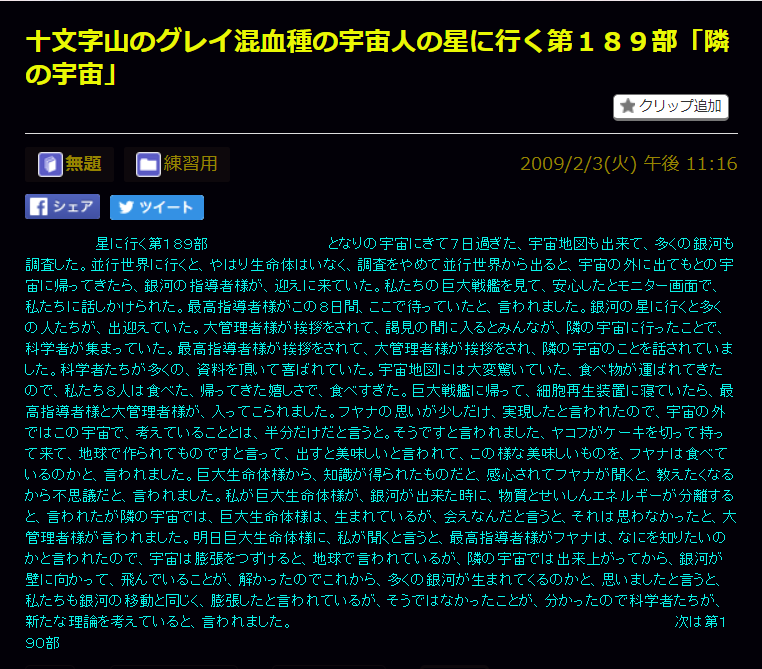
Task: Click the Facebook logo icon
Action: pos(38,207)
